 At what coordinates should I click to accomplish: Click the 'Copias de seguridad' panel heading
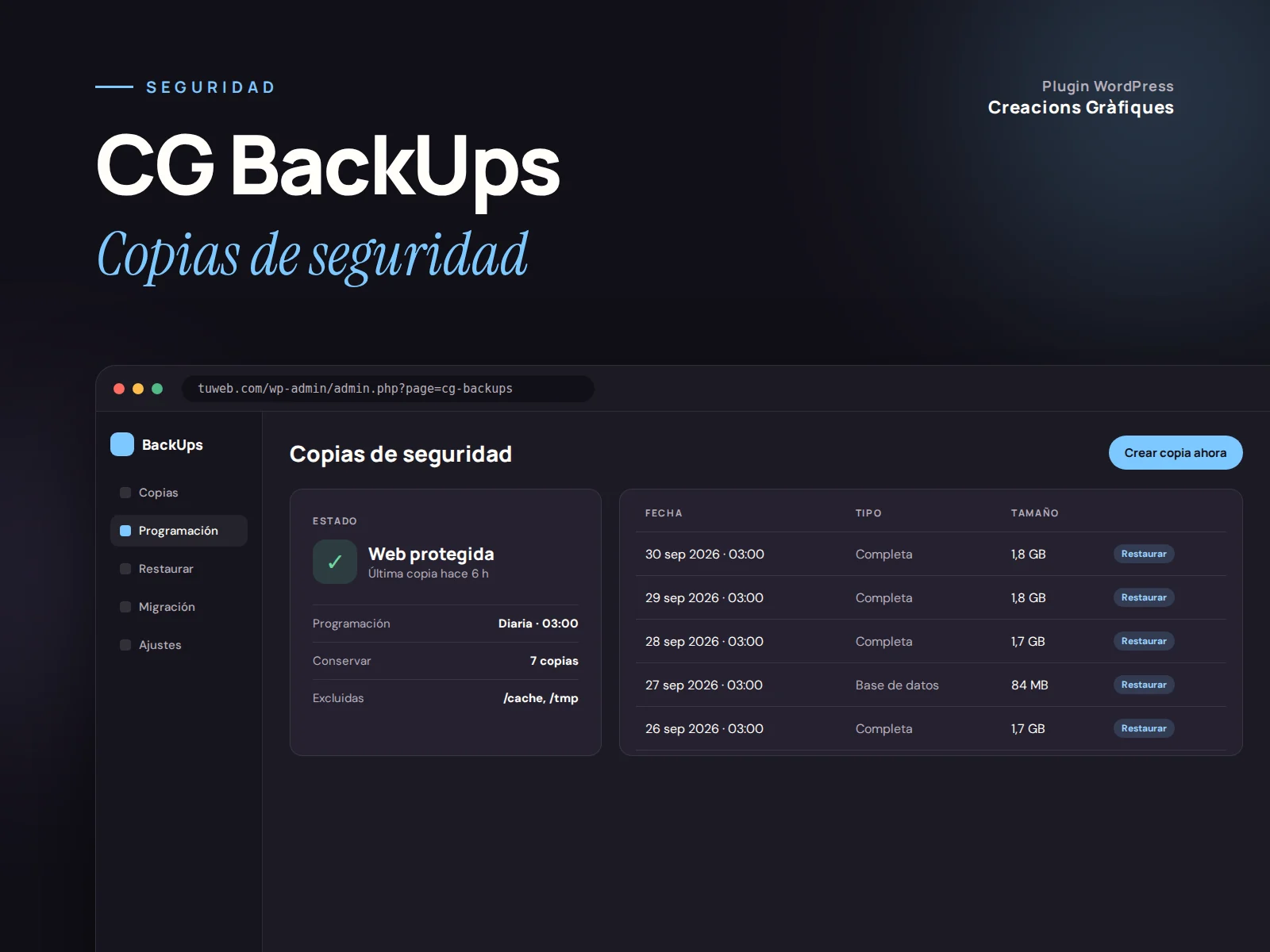[x=401, y=454]
